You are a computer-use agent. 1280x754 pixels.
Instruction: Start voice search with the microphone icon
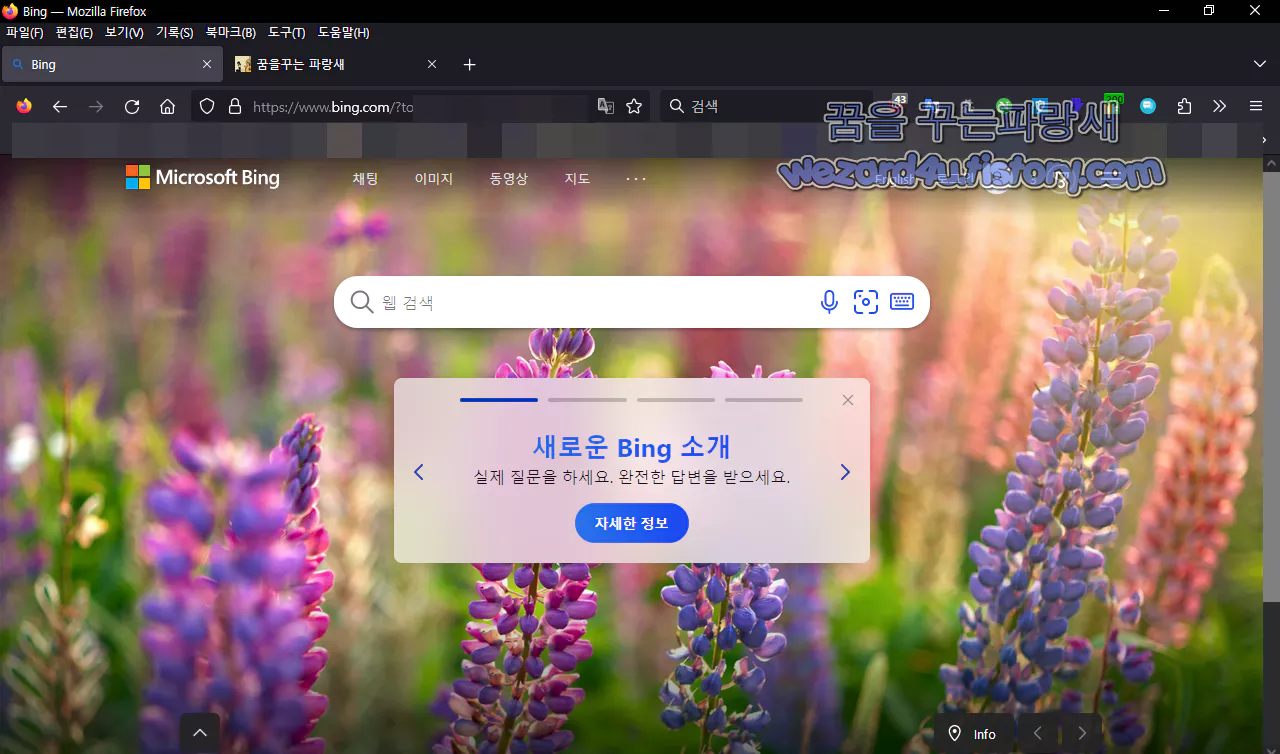click(x=829, y=302)
